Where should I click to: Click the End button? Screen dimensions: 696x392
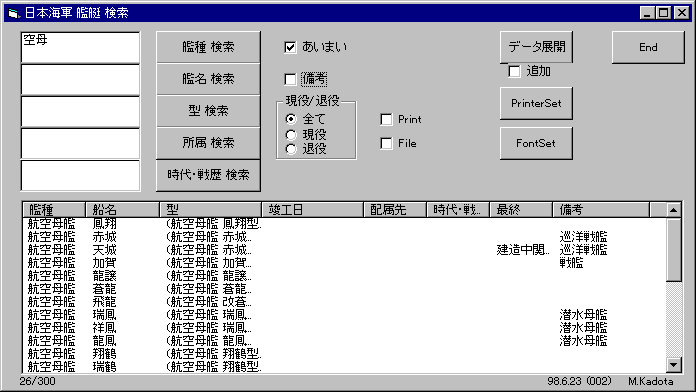(648, 48)
